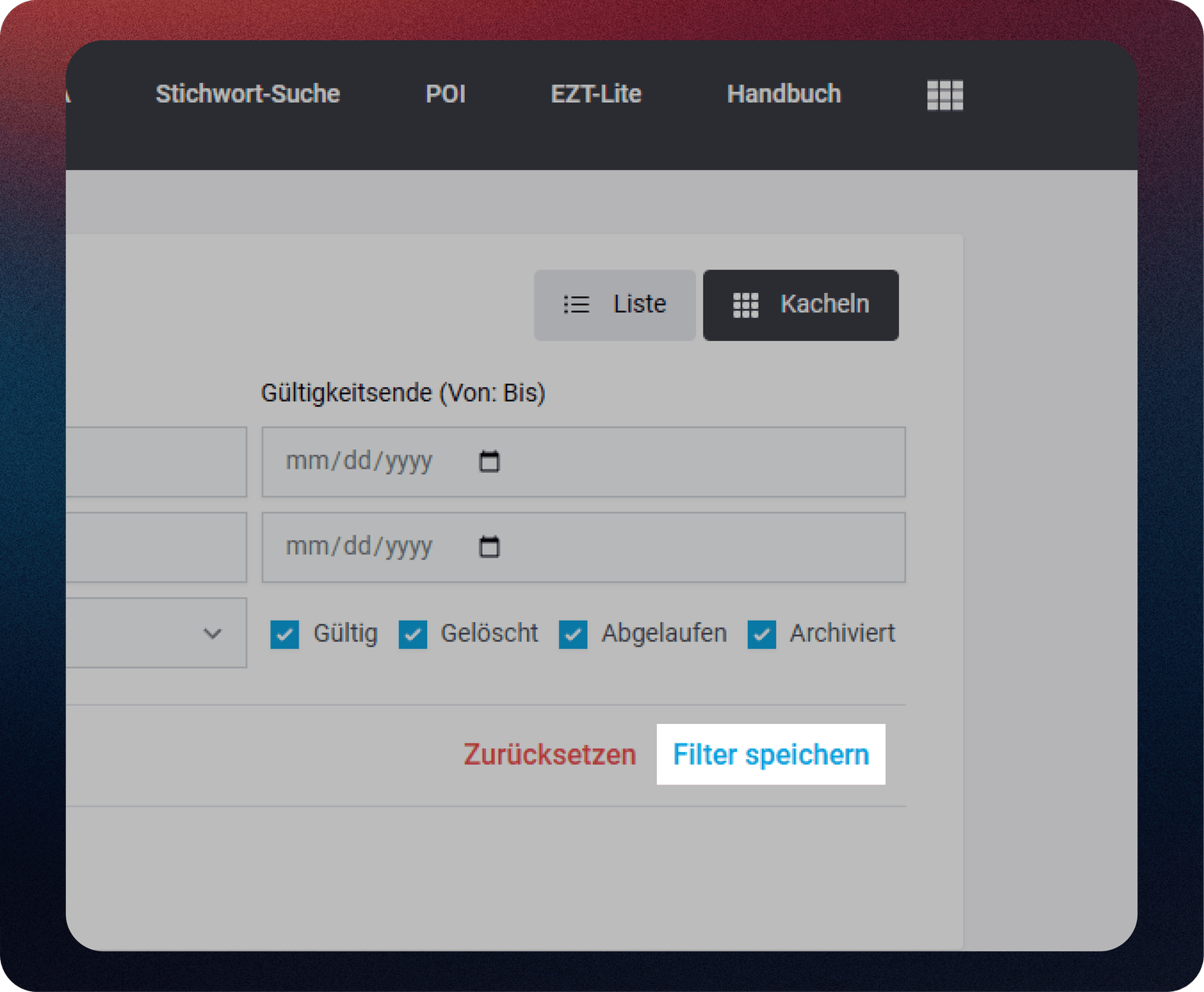Open EZT-Lite from the top navigation
Viewport: 1204px width, 992px height.
tap(596, 94)
